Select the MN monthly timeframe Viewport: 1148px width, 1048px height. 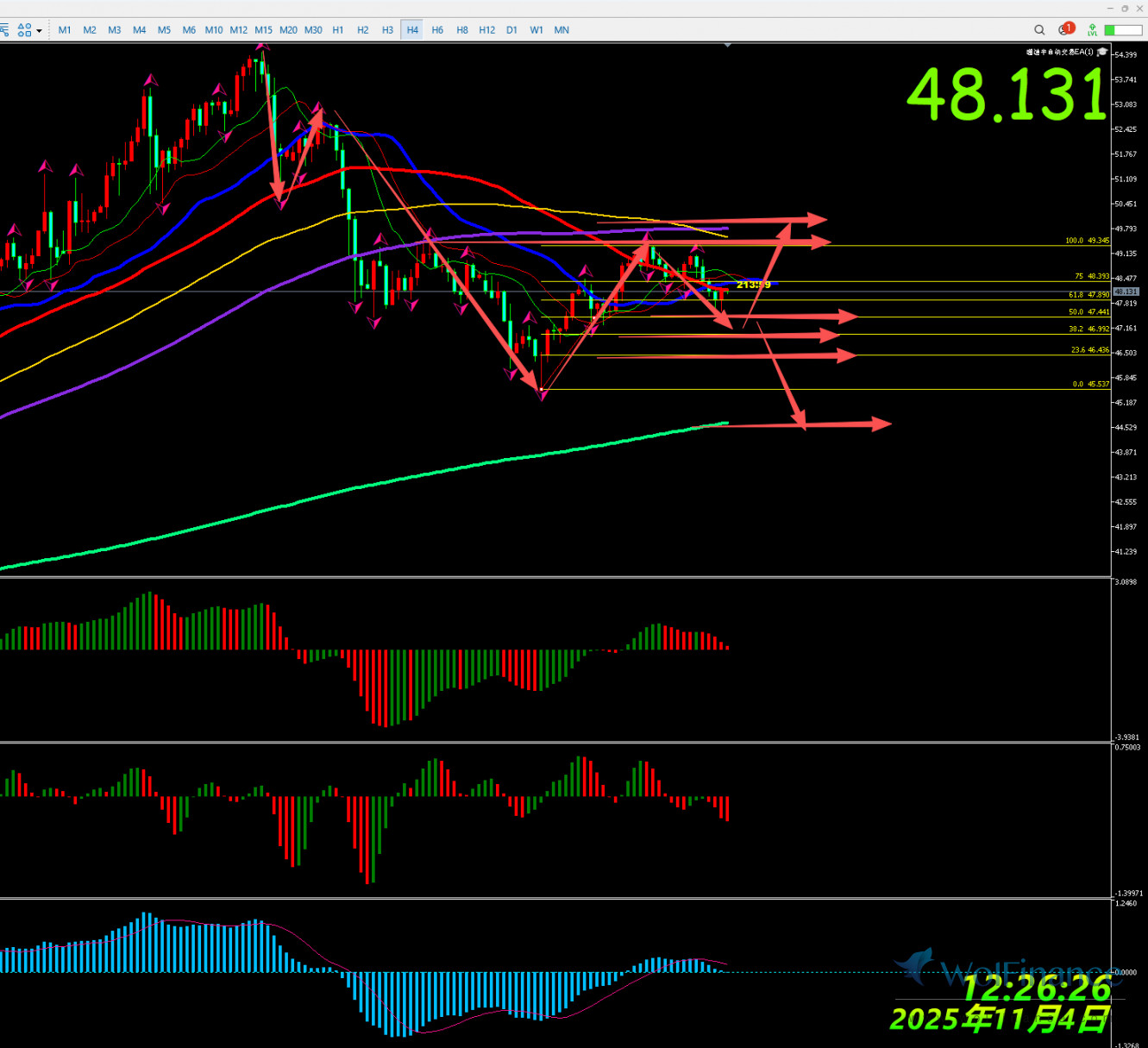coord(561,30)
